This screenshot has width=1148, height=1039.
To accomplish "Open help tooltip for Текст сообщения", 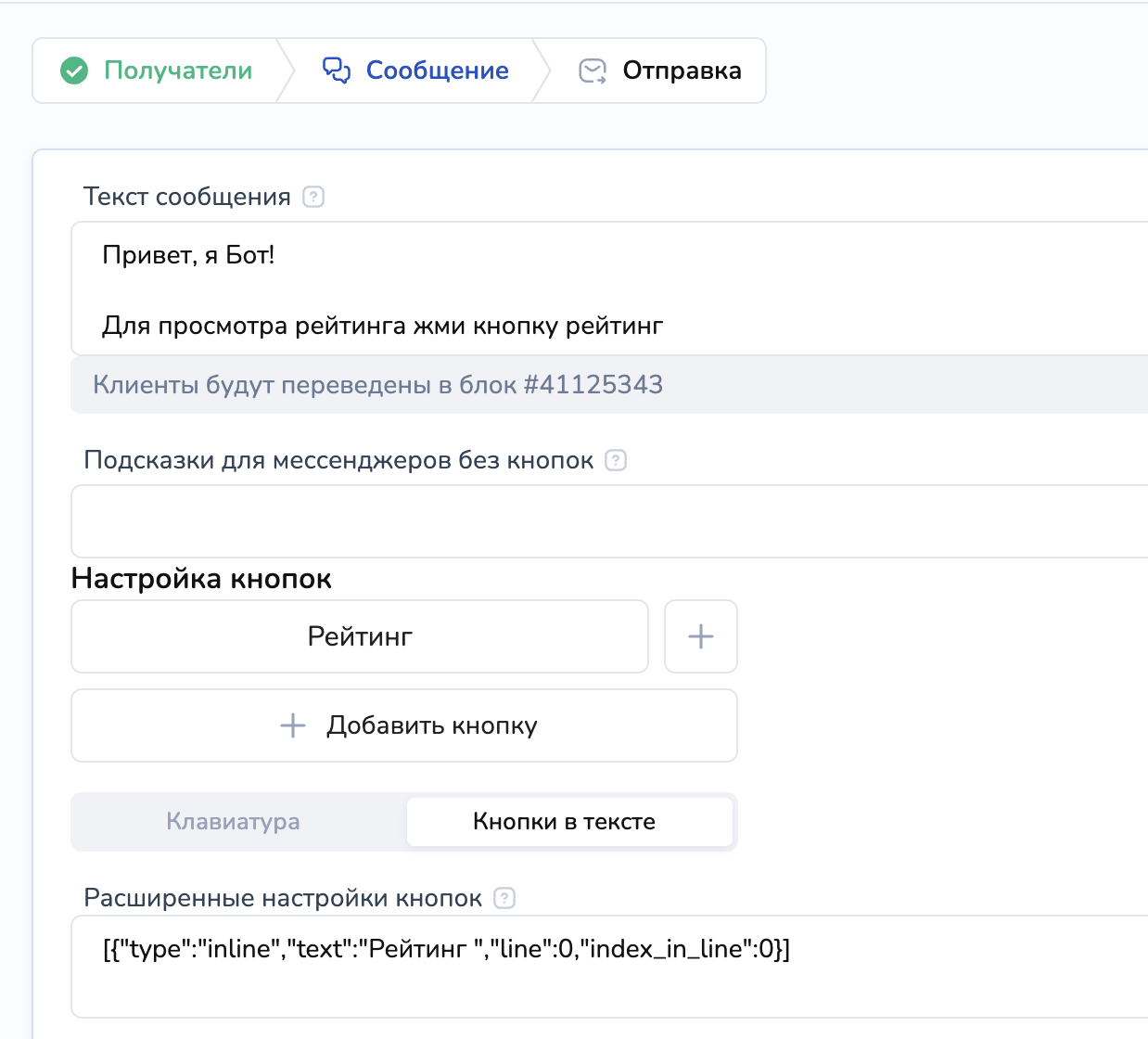I will pyautogui.click(x=313, y=197).
